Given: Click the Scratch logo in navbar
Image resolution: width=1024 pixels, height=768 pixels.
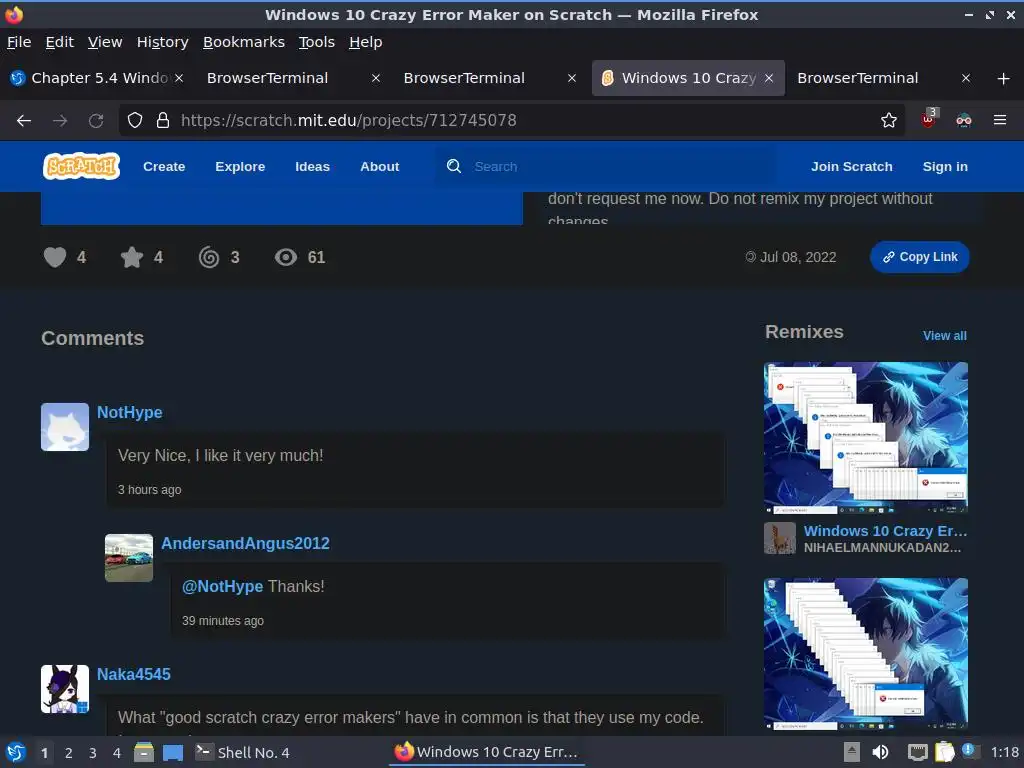Looking at the screenshot, I should pos(82,166).
